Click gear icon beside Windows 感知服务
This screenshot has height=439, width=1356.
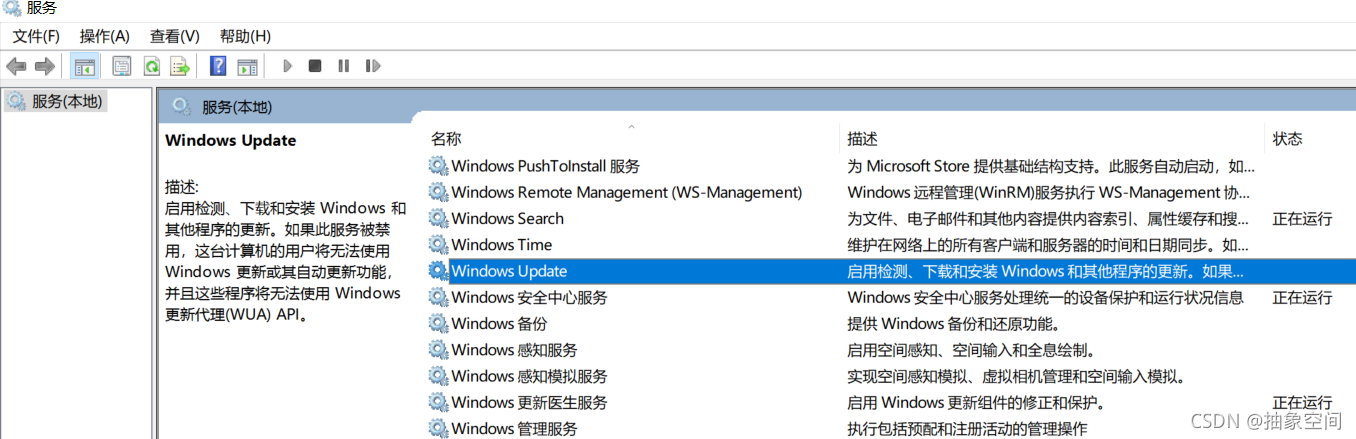point(438,350)
